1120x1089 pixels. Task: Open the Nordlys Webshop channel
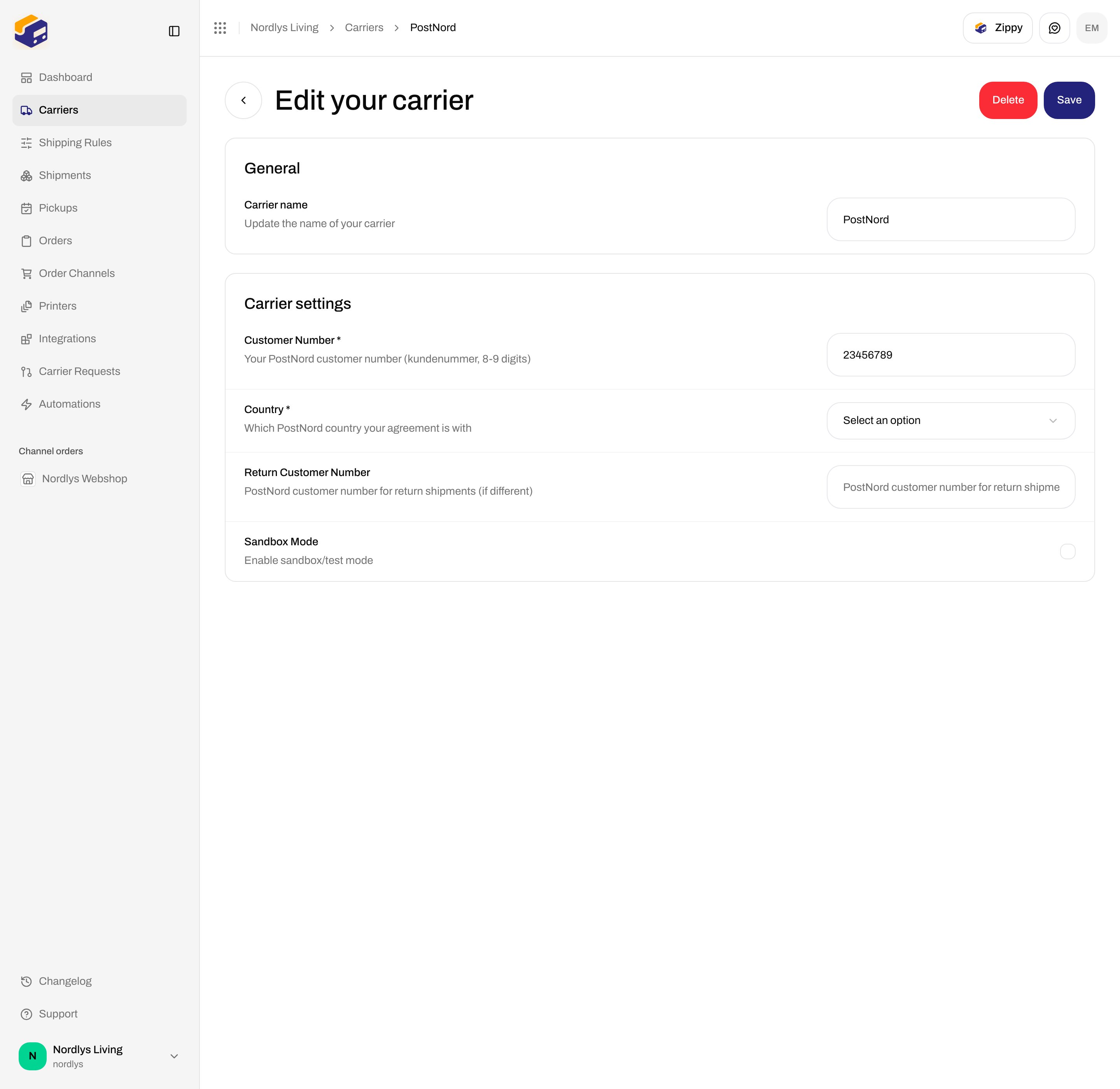pos(100,479)
